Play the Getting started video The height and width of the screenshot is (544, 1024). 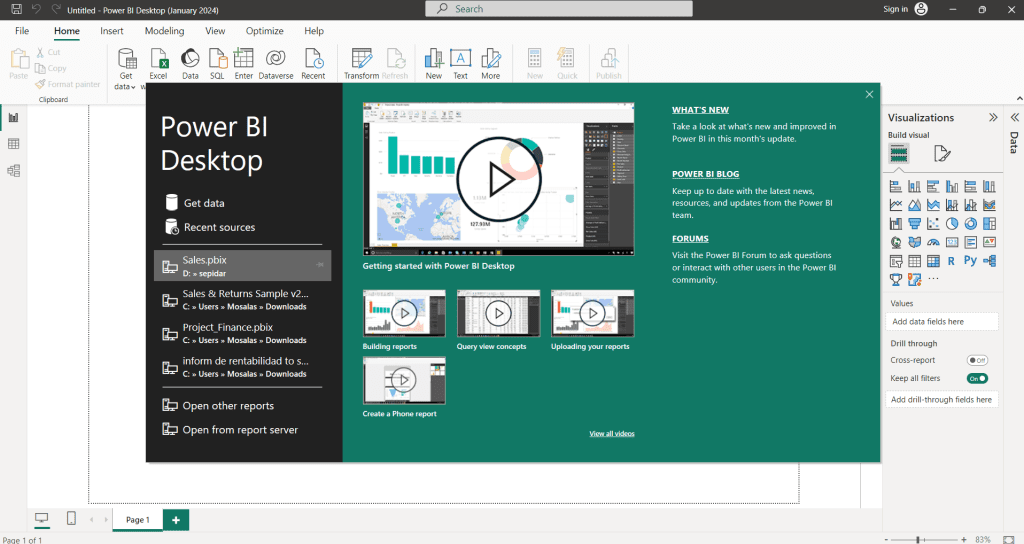(499, 180)
